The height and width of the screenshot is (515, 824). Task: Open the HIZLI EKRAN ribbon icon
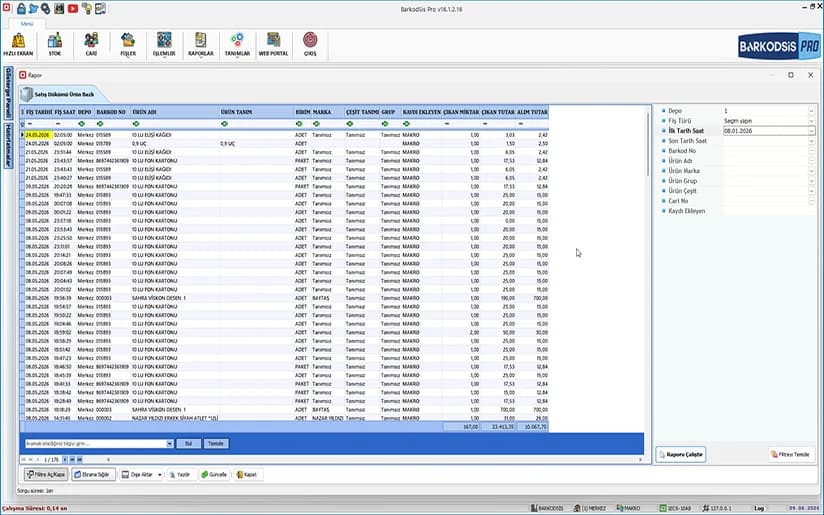tap(18, 44)
